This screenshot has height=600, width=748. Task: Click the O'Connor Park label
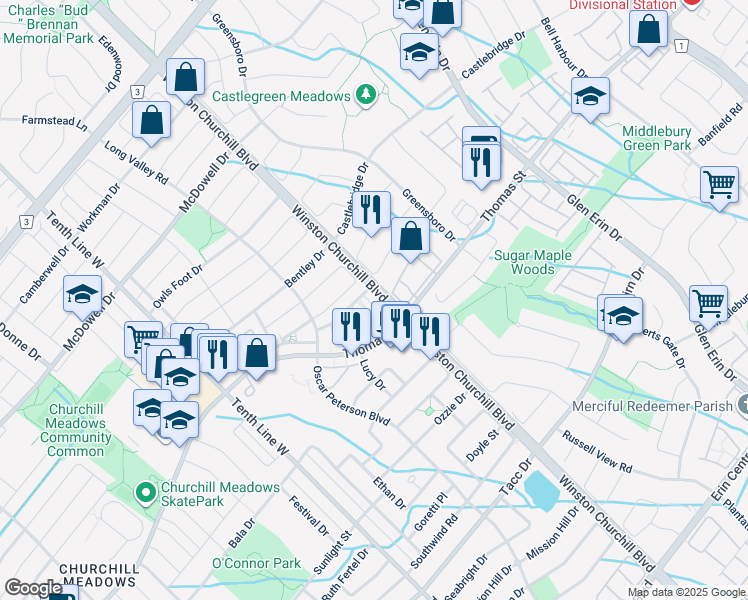click(x=256, y=563)
